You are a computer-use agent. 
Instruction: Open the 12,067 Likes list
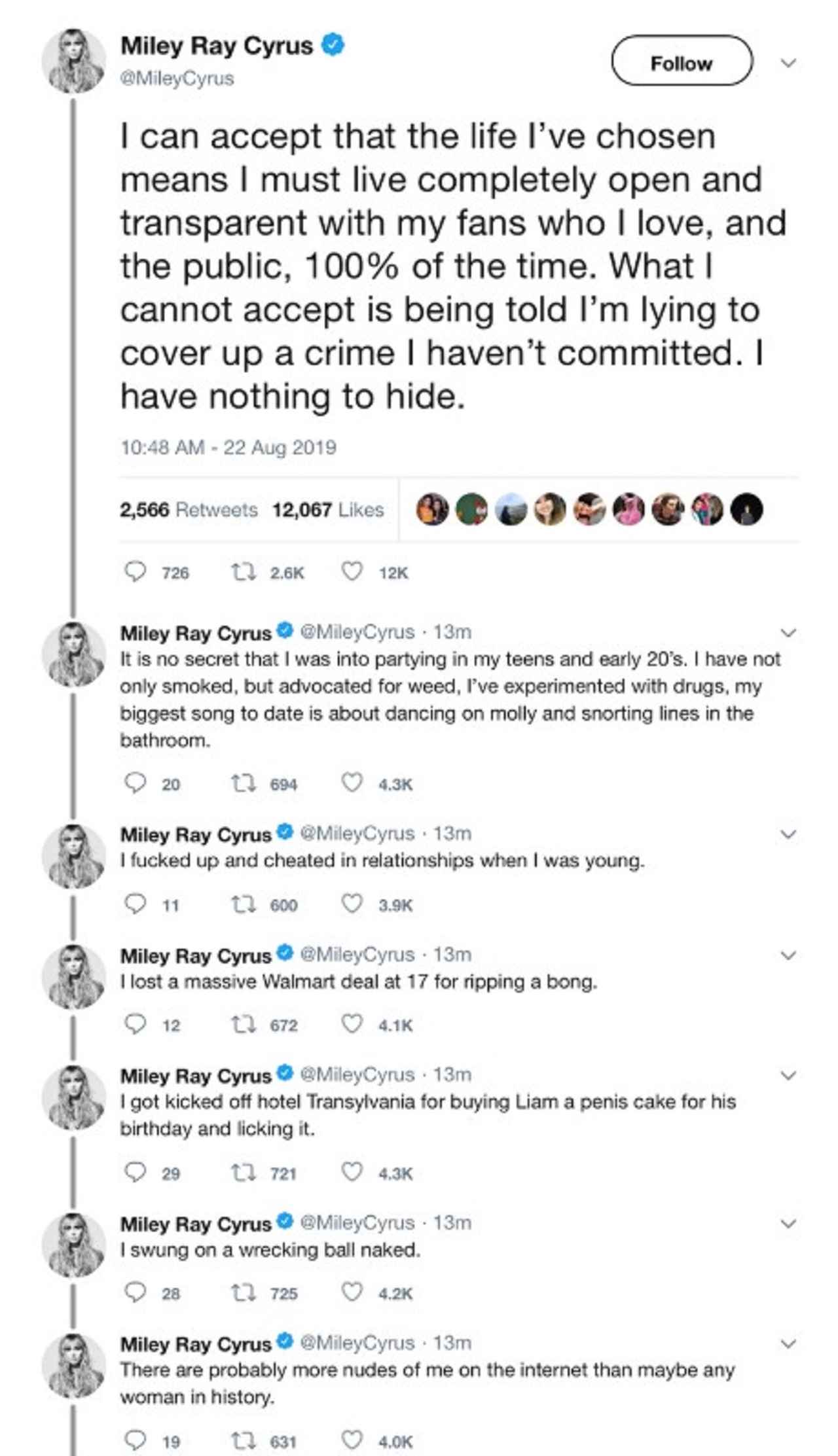(x=328, y=510)
